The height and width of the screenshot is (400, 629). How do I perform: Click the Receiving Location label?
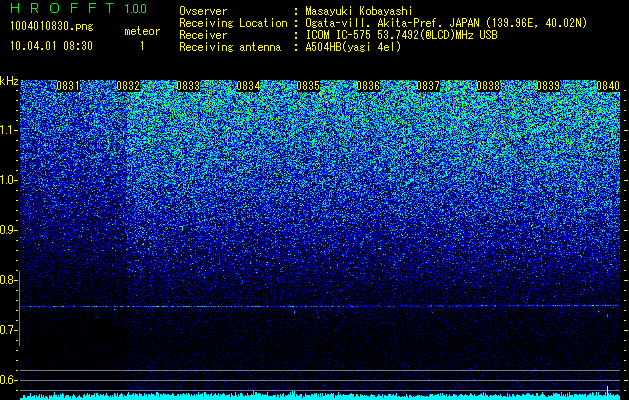coord(233,23)
